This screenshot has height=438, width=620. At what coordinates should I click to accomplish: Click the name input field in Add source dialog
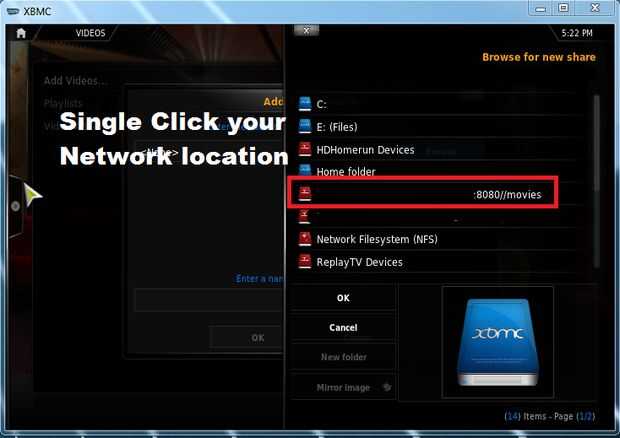(x=209, y=300)
